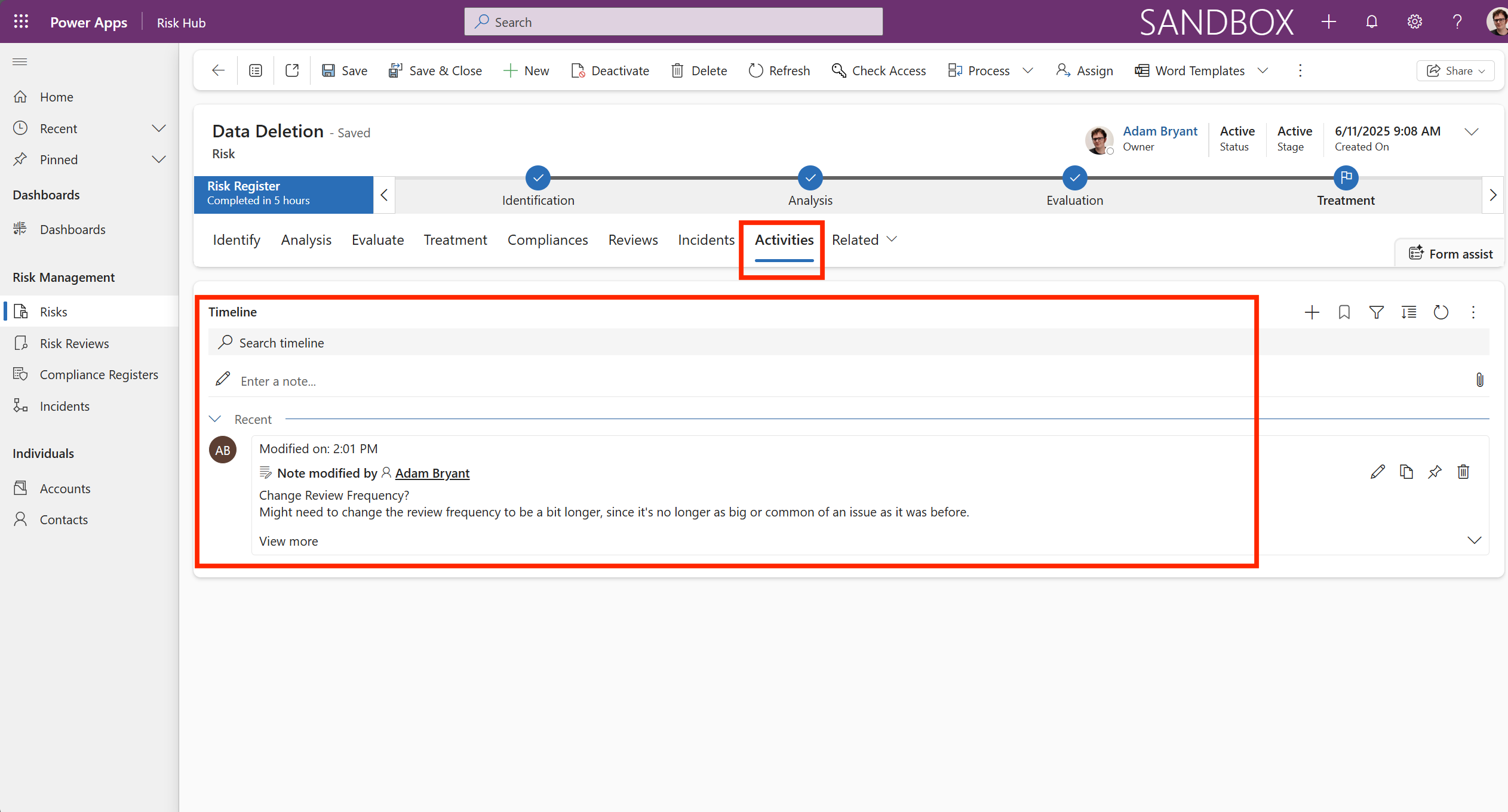Switch to the Compliances tab

tap(548, 240)
